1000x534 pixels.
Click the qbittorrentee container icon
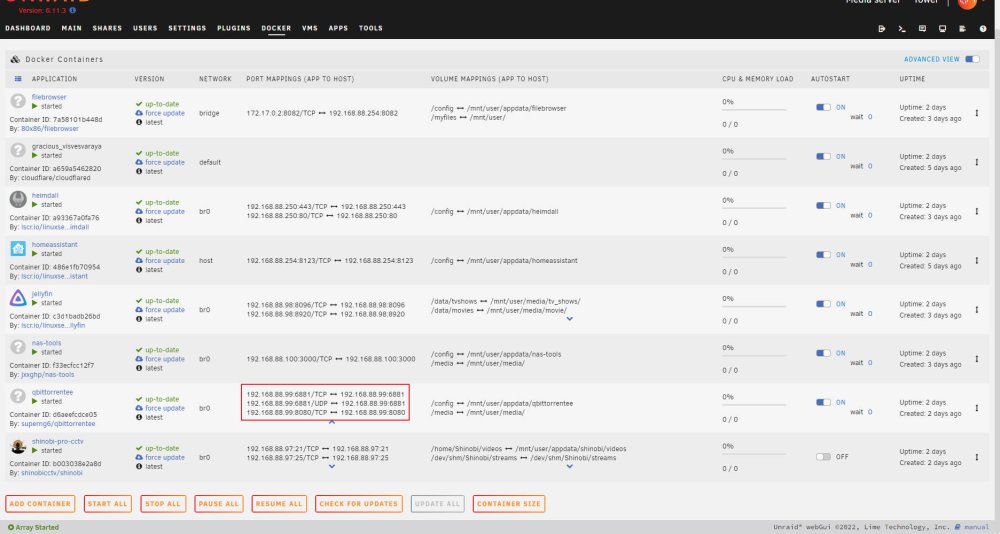18,396
